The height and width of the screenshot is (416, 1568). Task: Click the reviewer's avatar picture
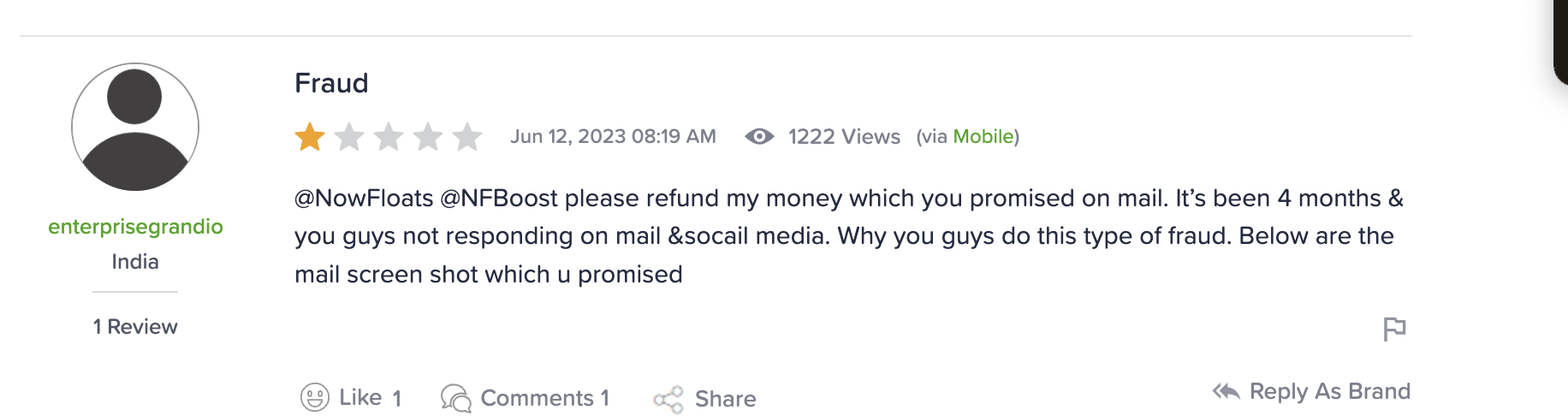(x=135, y=127)
